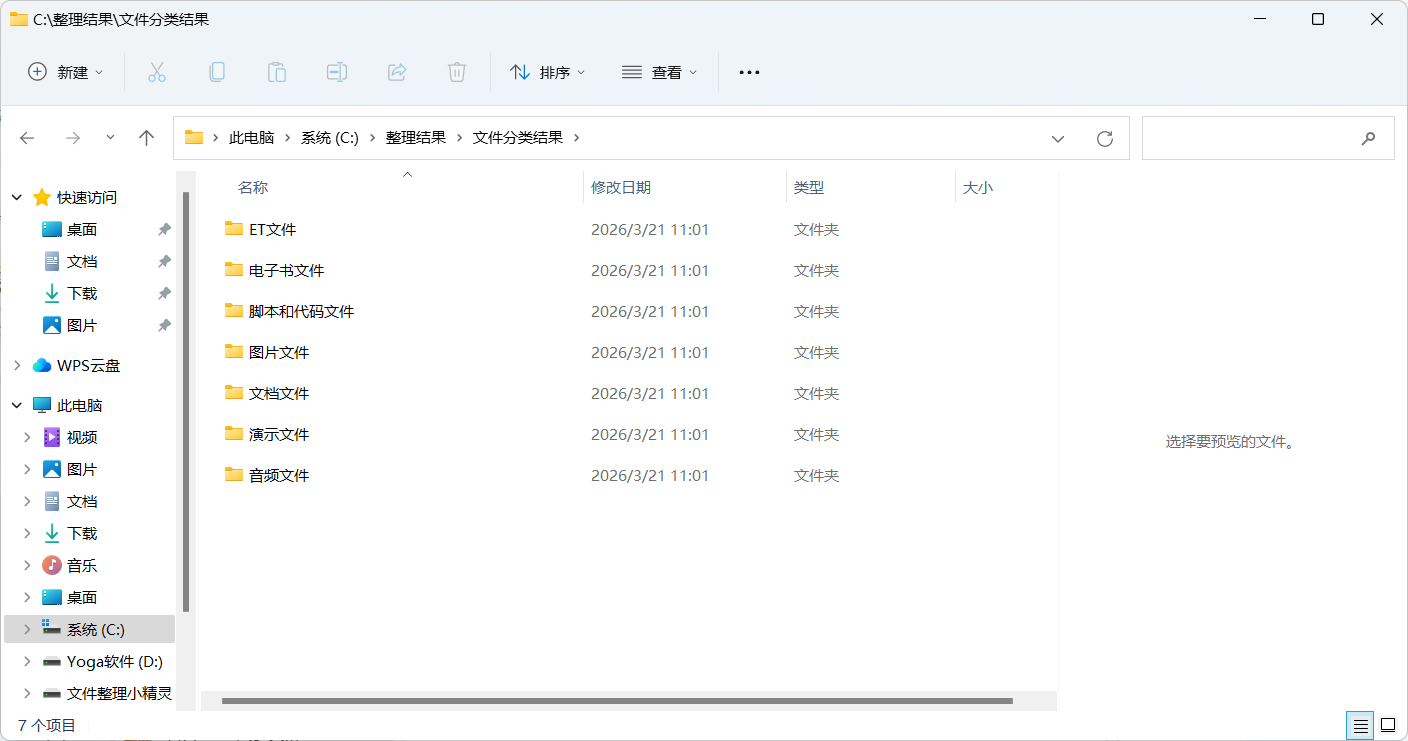Switch to large thumbnails view in status bar
The image size is (1408, 741).
coord(1388,725)
